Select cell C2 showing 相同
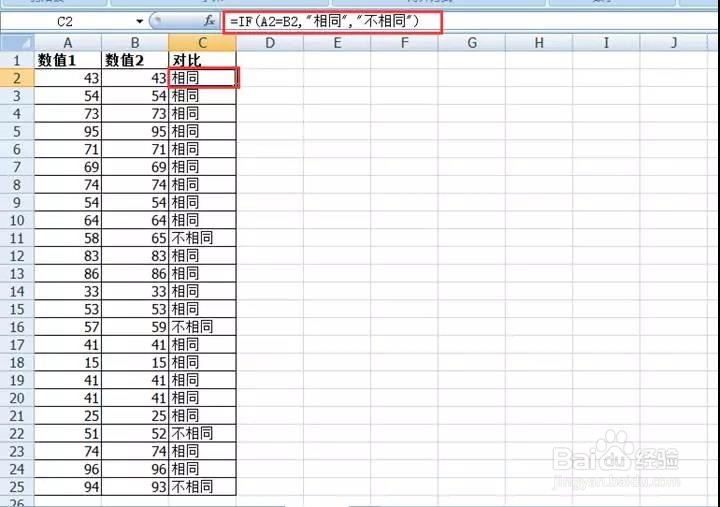720x507 pixels. 203,78
